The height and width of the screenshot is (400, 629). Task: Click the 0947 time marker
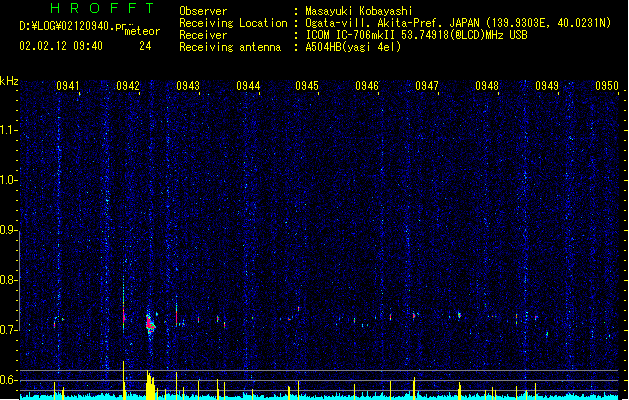[x=427, y=86]
